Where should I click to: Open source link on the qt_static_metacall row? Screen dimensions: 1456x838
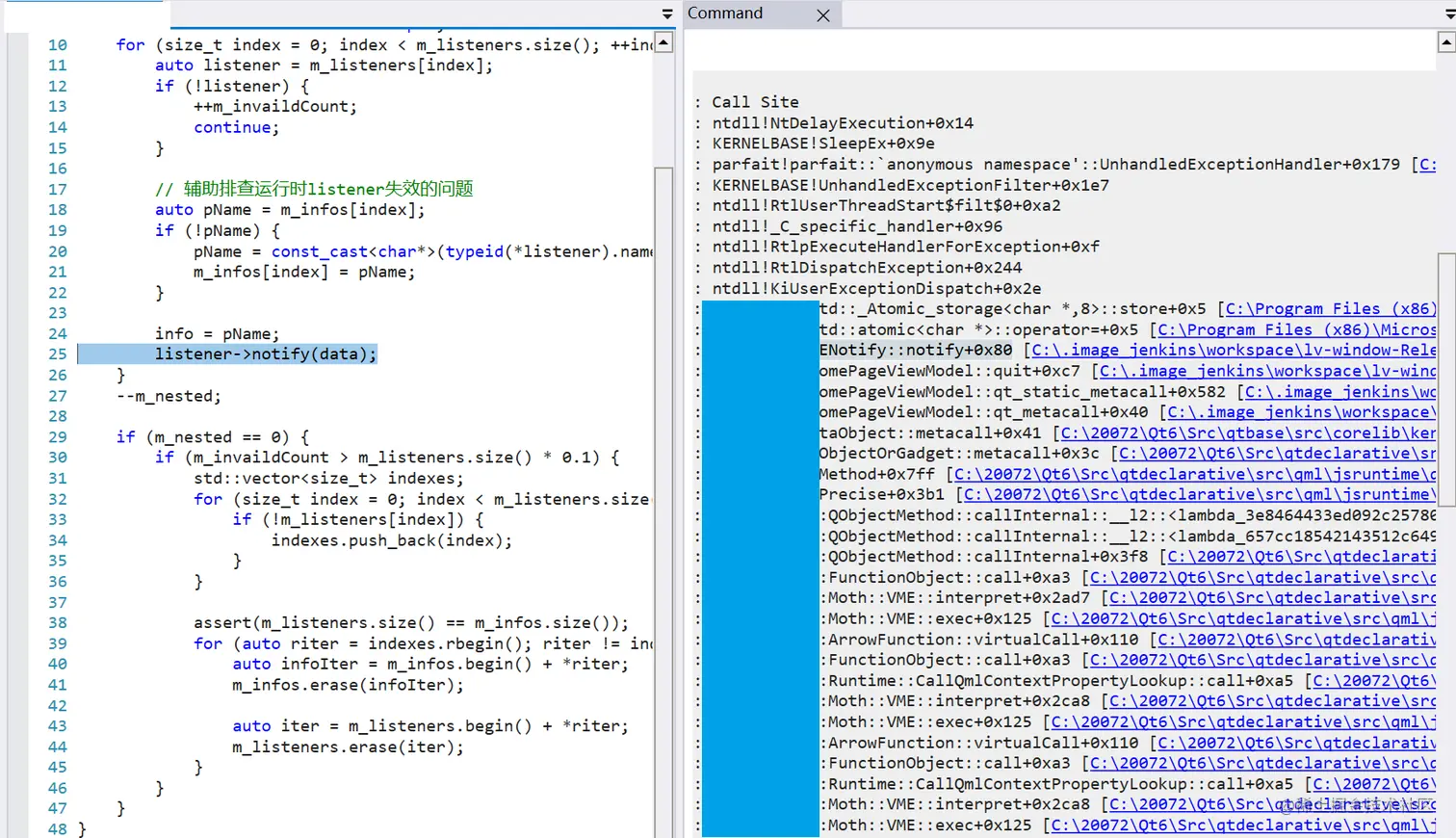[1339, 391]
